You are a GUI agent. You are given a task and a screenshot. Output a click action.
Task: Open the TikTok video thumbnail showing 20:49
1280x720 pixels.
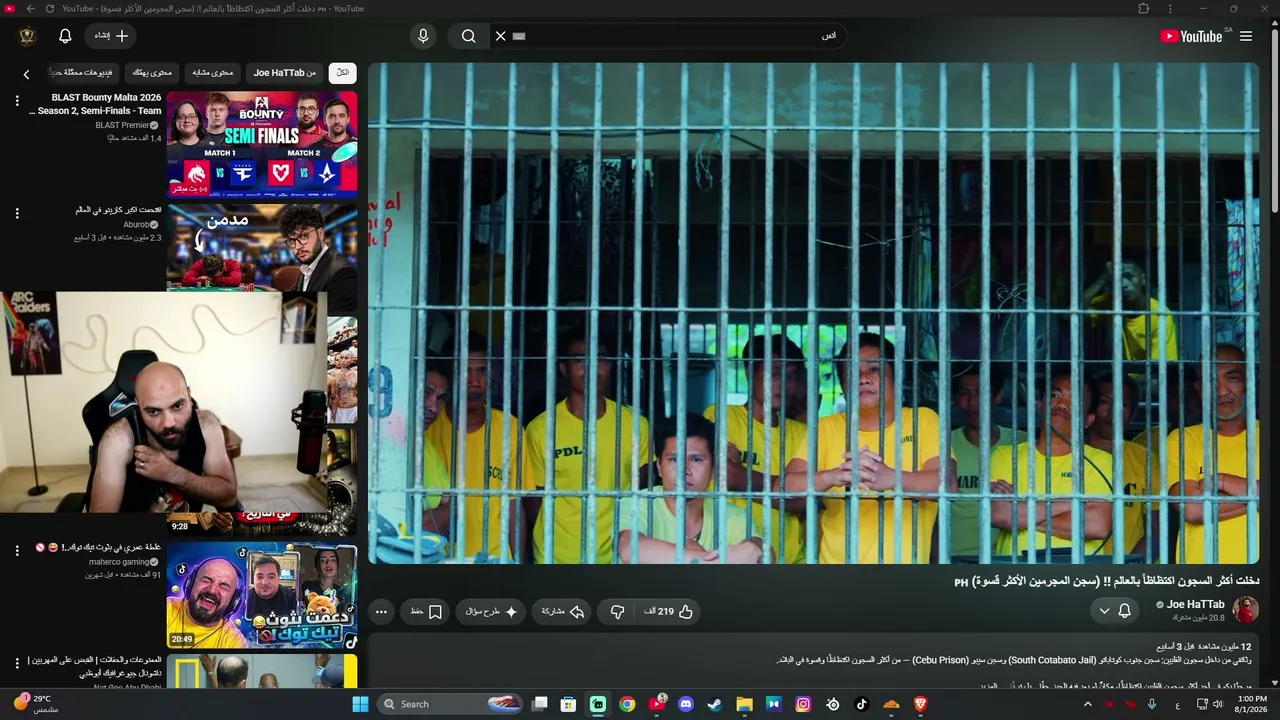[262, 596]
